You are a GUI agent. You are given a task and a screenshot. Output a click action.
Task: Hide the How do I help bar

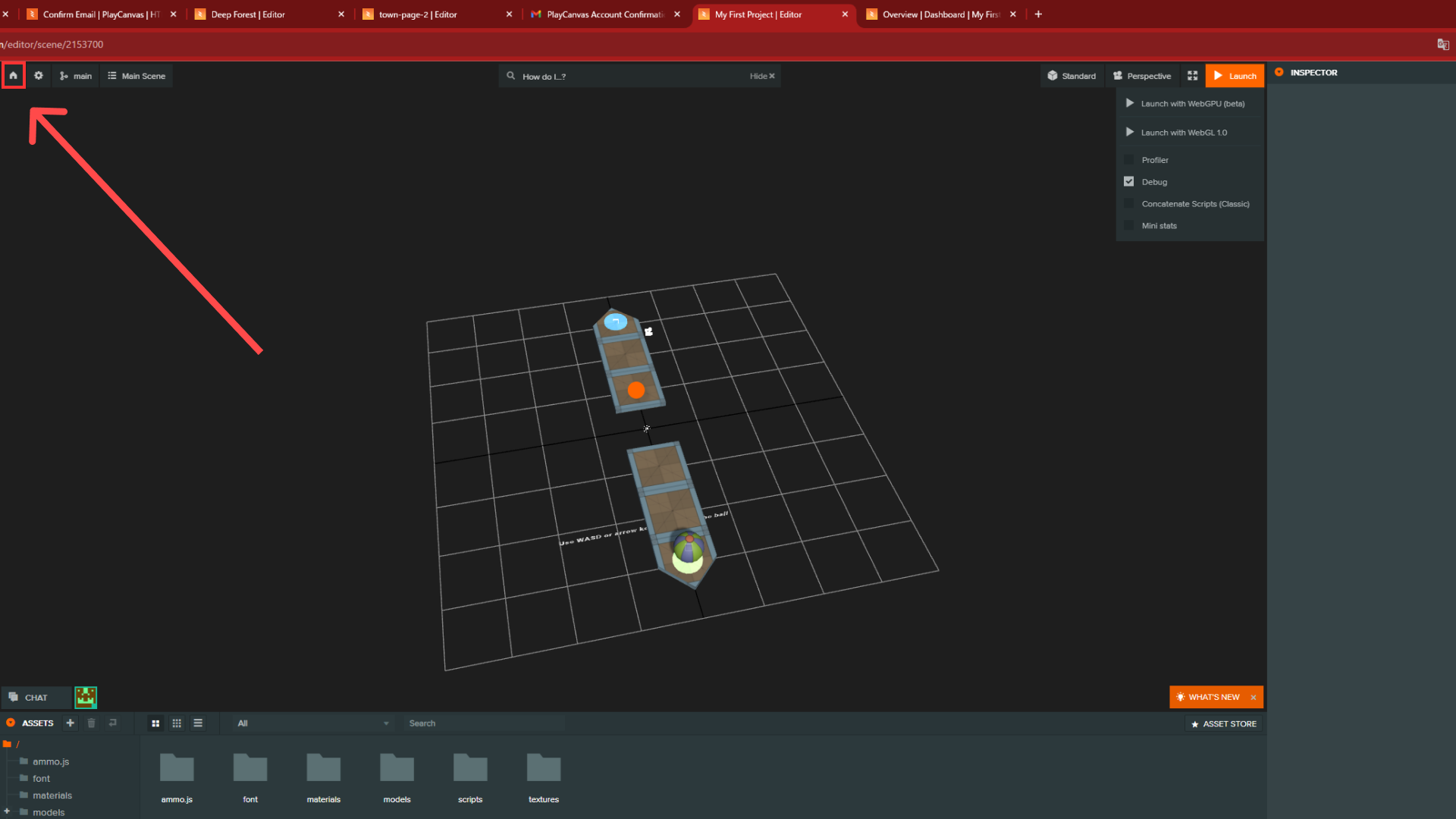(x=762, y=77)
